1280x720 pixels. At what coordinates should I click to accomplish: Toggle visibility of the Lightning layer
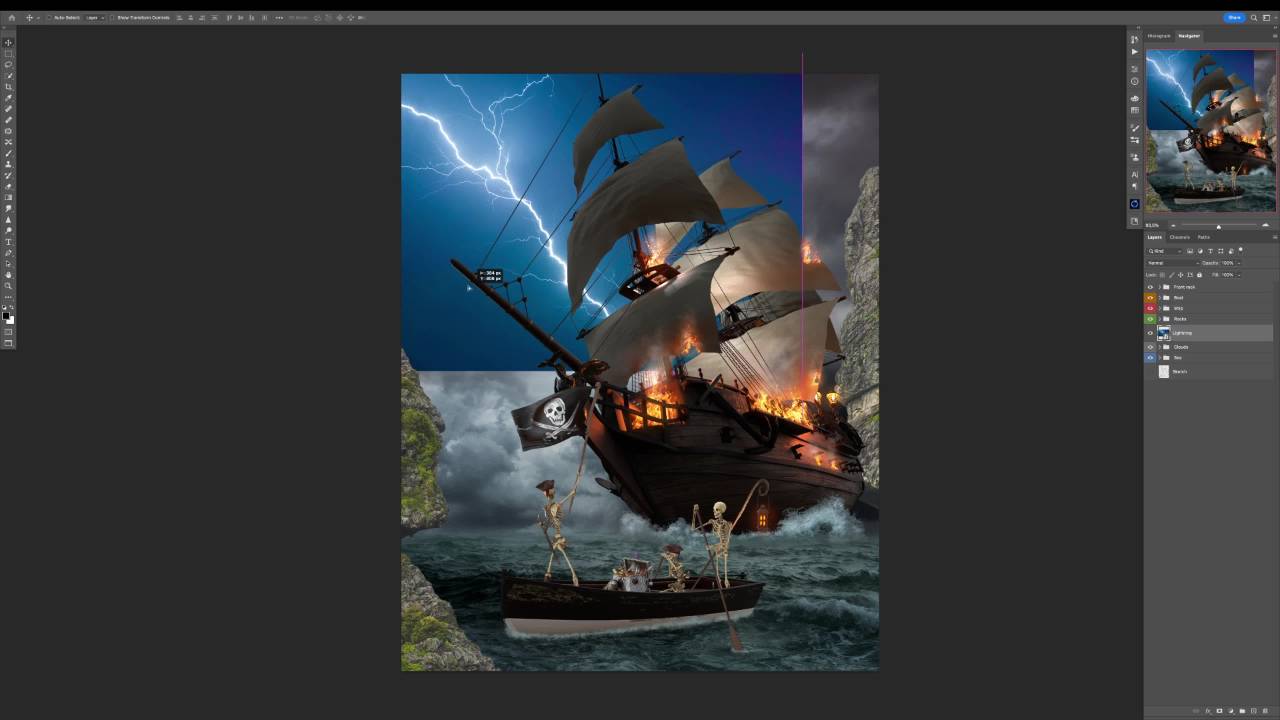point(1150,333)
